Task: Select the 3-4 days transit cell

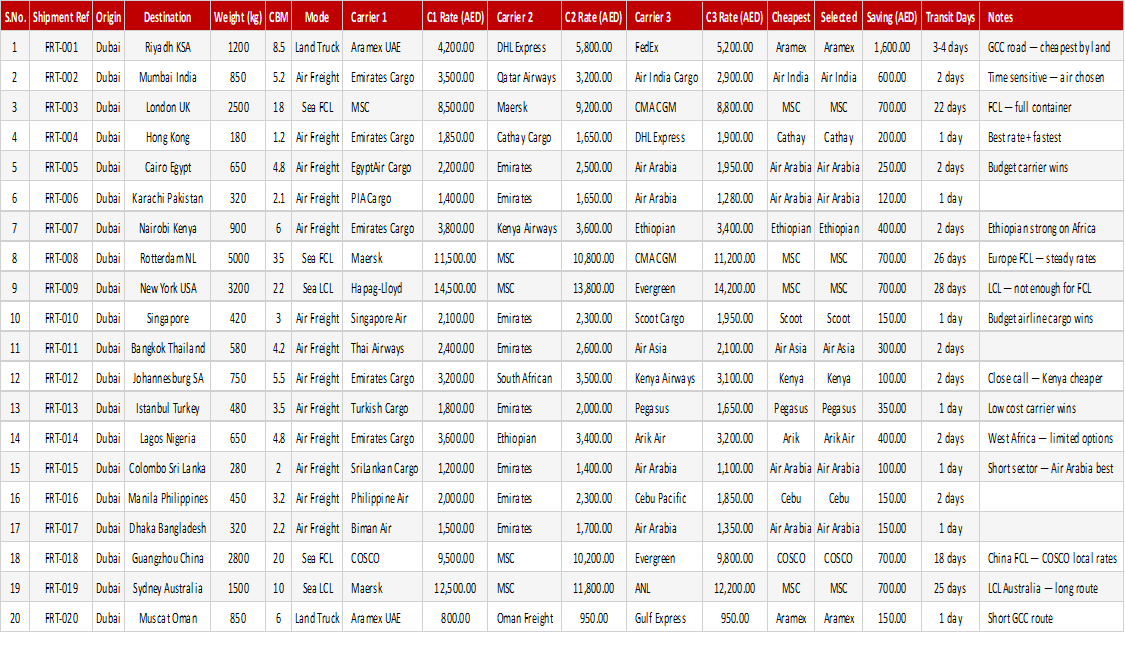Action: tap(950, 47)
